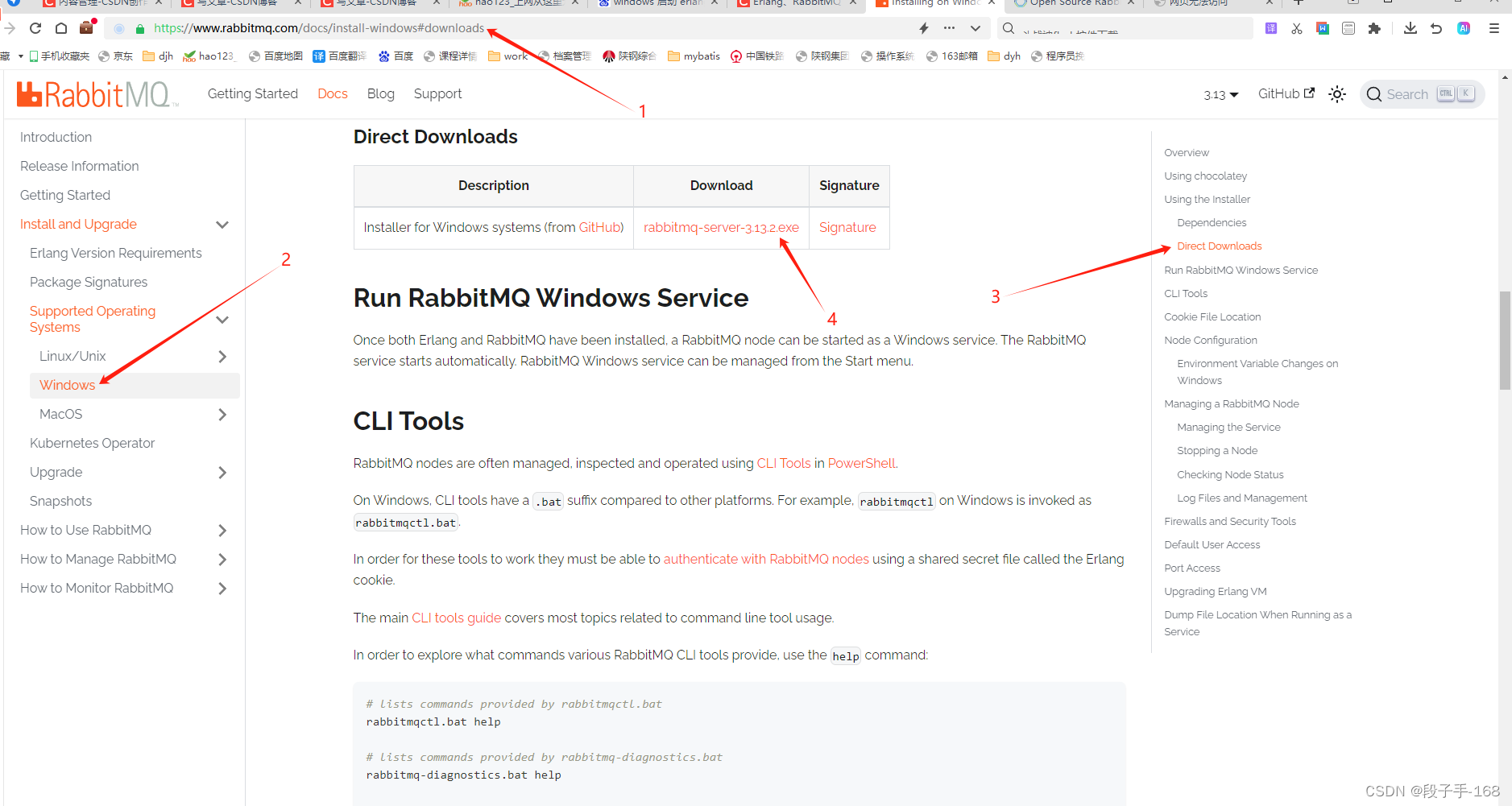Viewport: 1512px width, 806px height.
Task: Expand How to Monitor RabbitMQ chevron
Action: 222,589
